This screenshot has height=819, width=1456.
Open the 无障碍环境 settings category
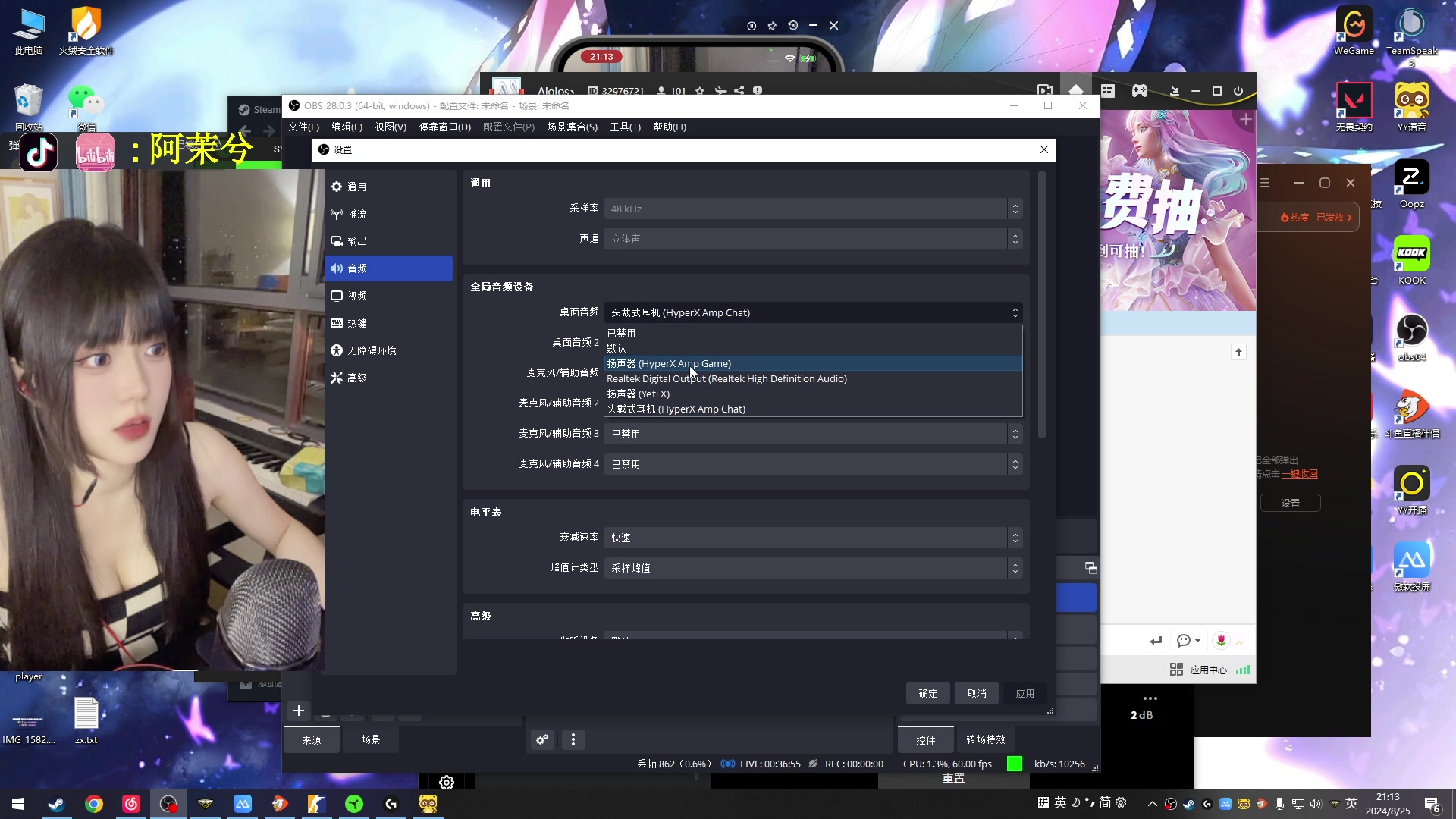coord(388,350)
